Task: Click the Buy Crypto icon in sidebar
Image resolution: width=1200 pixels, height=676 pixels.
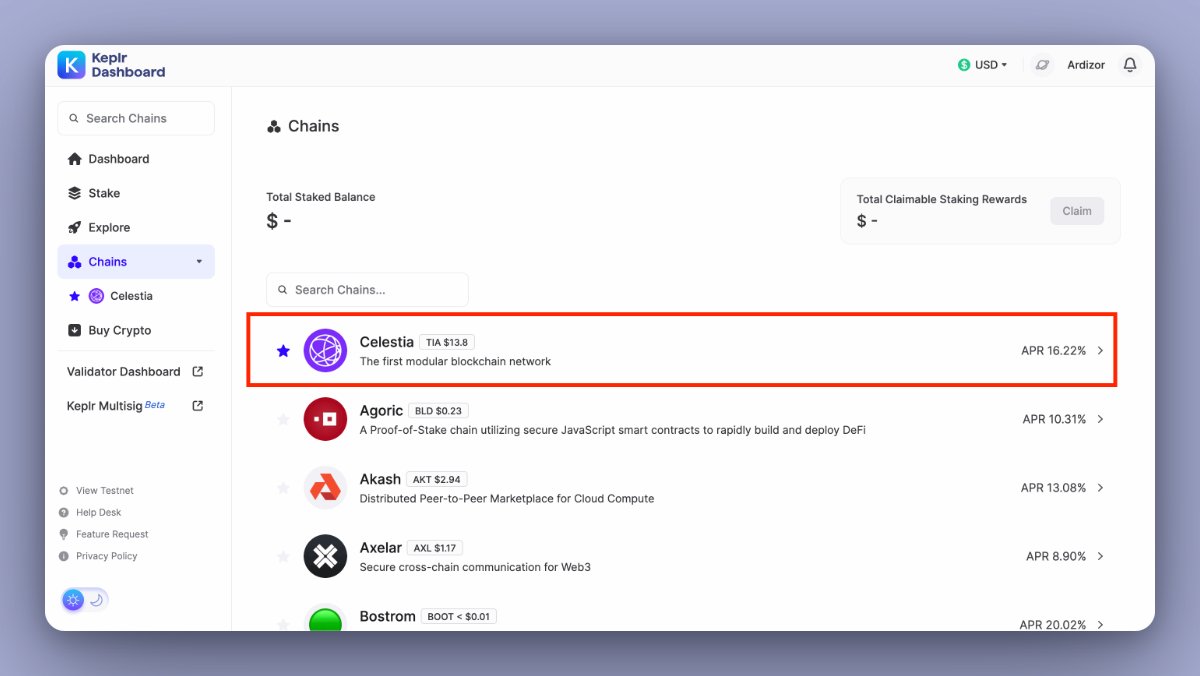Action: (x=74, y=330)
